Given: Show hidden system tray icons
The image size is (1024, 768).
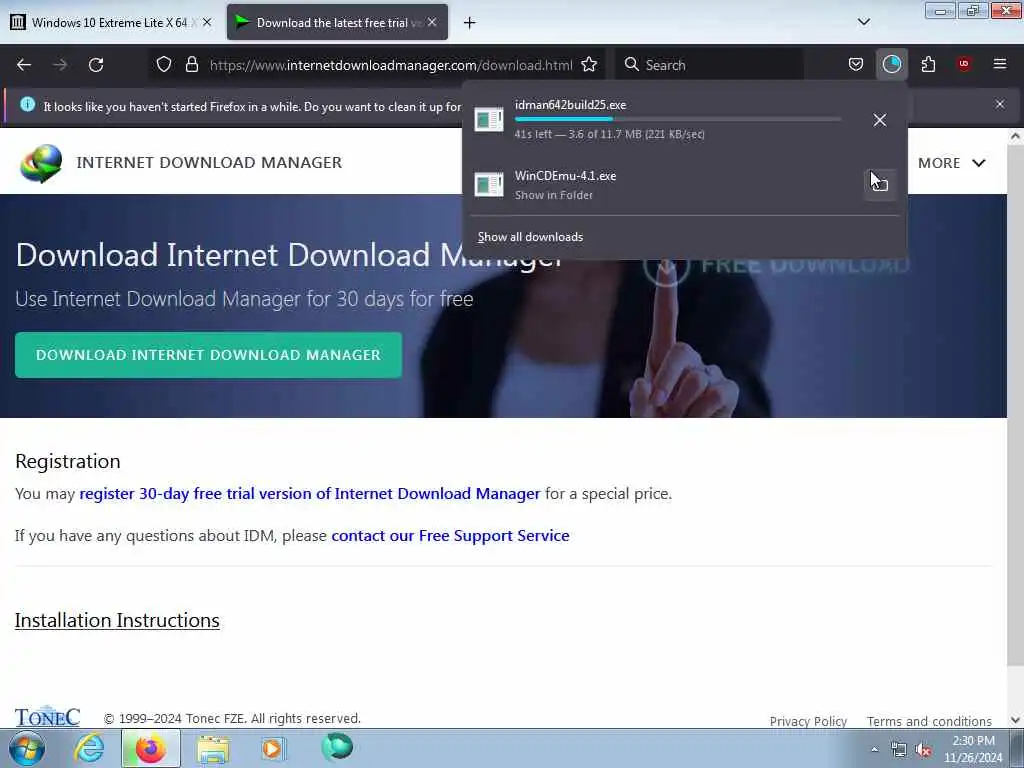Looking at the screenshot, I should pos(874,749).
